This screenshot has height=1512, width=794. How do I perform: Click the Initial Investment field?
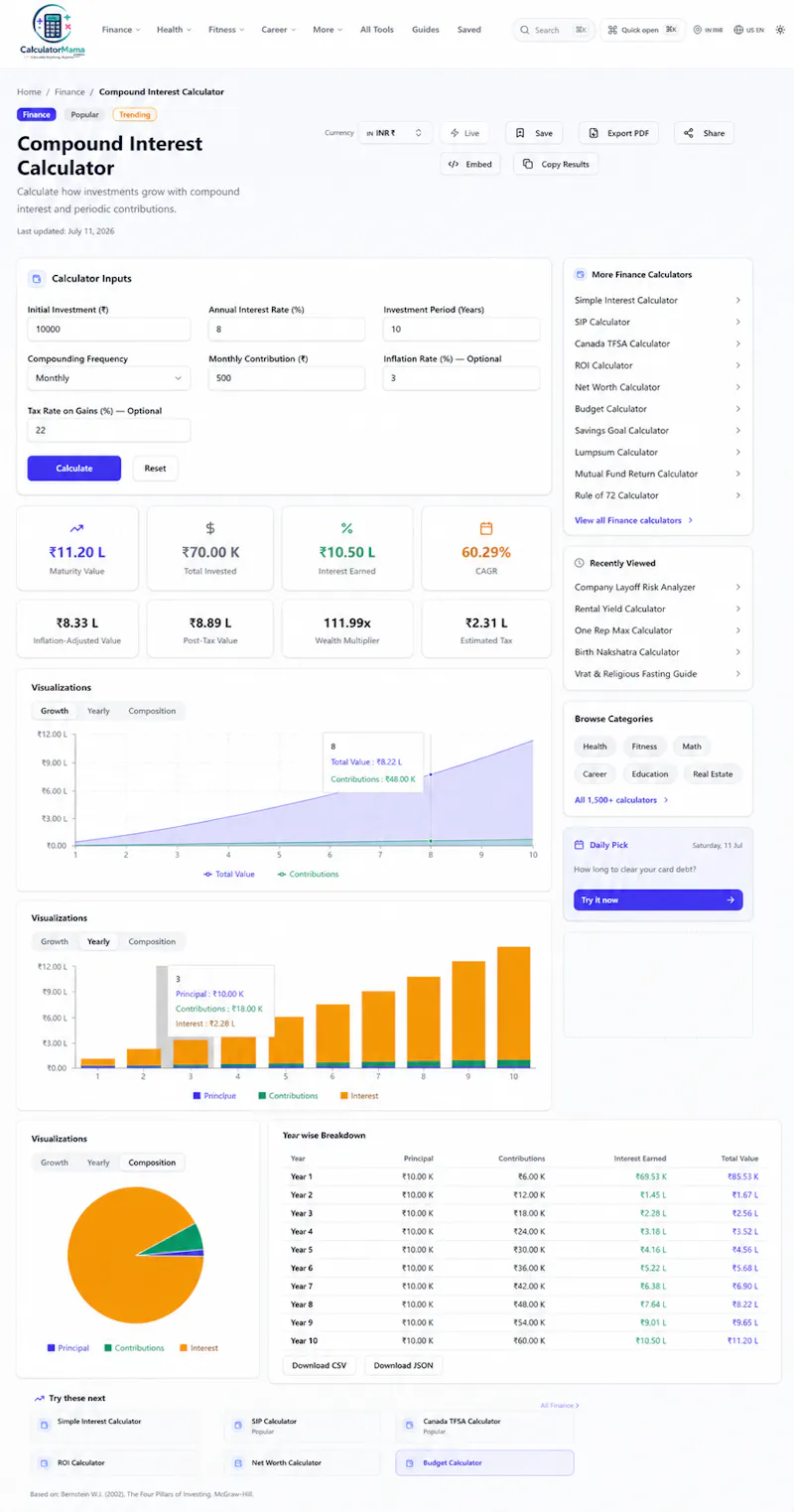tap(109, 330)
